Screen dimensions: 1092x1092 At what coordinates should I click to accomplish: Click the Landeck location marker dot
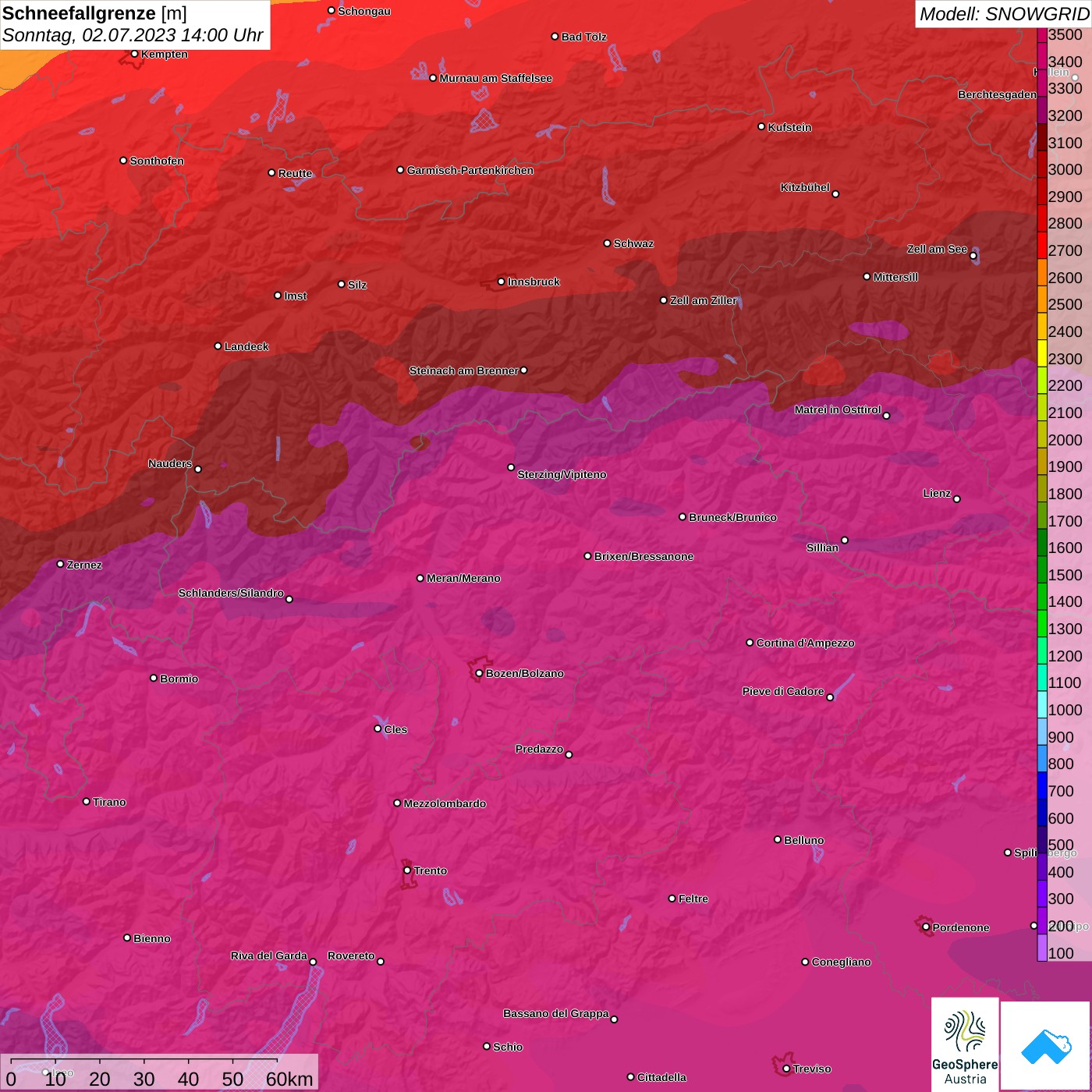click(x=218, y=346)
